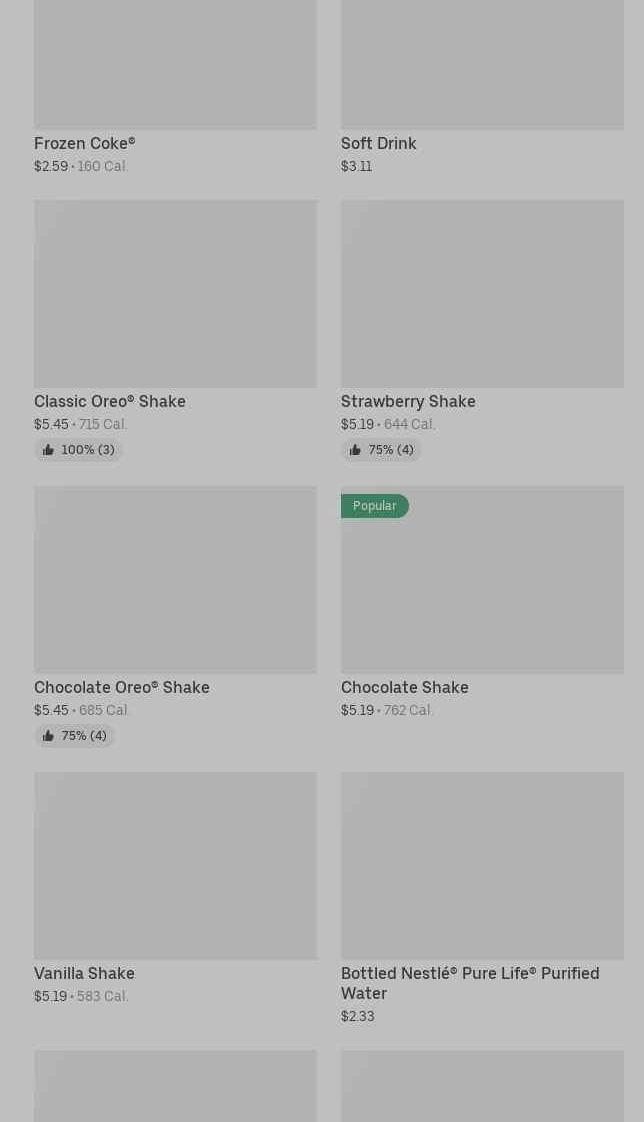This screenshot has height=1122, width=644.
Task: Click the Popular badge on Chocolate Shake
Action: pos(375,506)
